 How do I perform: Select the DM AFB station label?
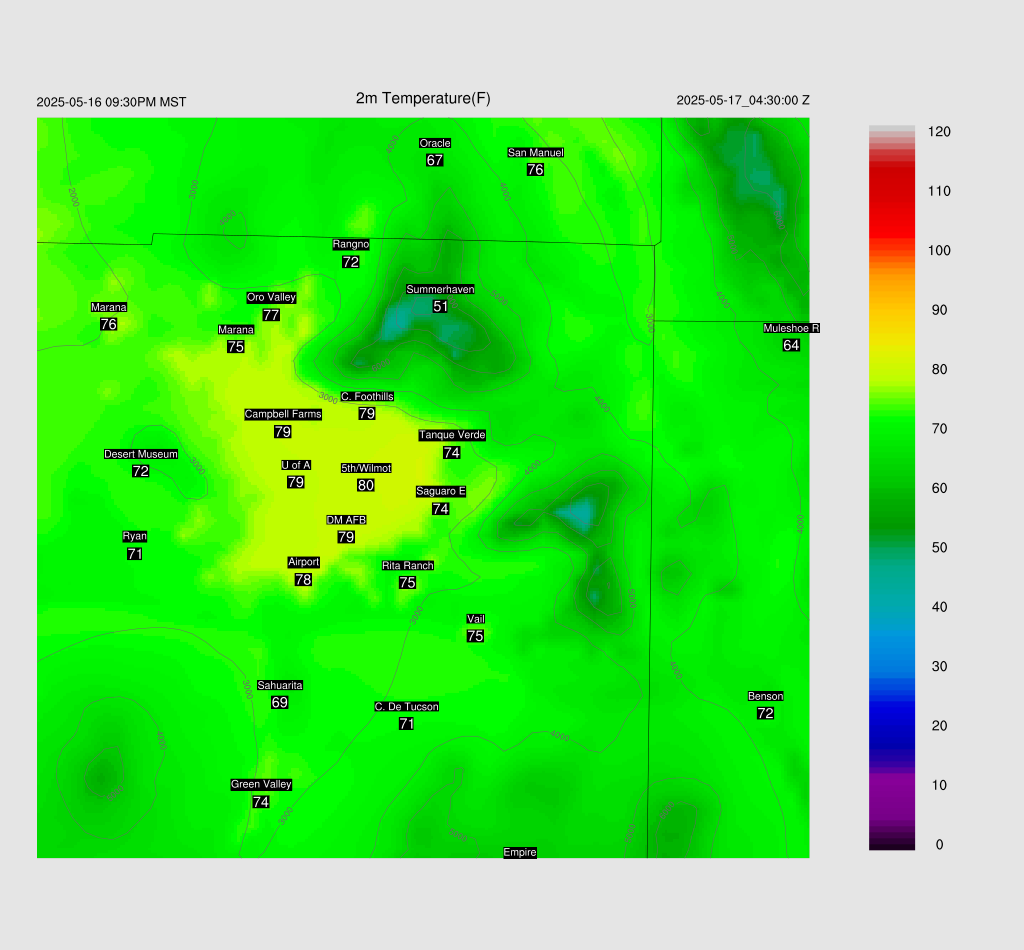(x=346, y=520)
